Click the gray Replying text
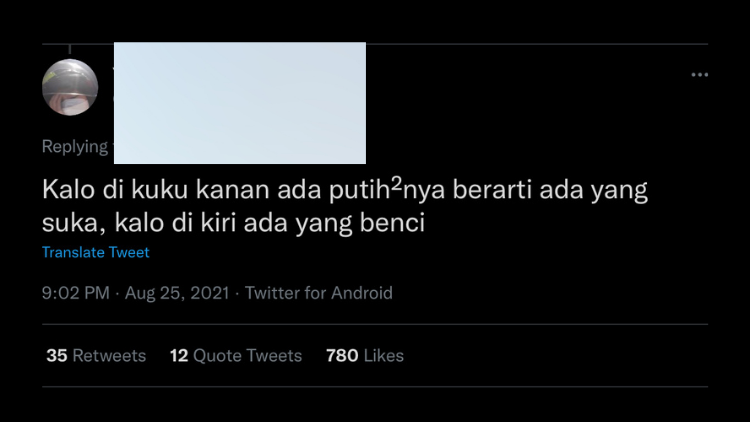This screenshot has height=422, width=750. coord(75,146)
